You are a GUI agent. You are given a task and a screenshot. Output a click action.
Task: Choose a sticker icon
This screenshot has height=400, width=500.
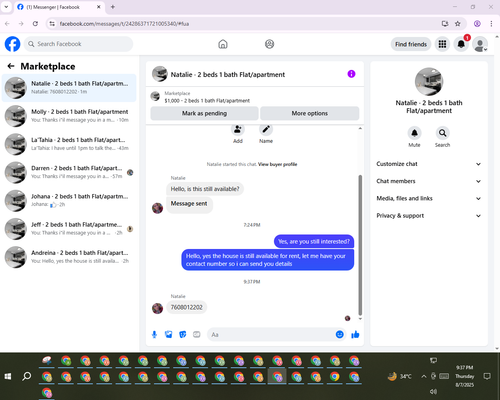[183, 334]
